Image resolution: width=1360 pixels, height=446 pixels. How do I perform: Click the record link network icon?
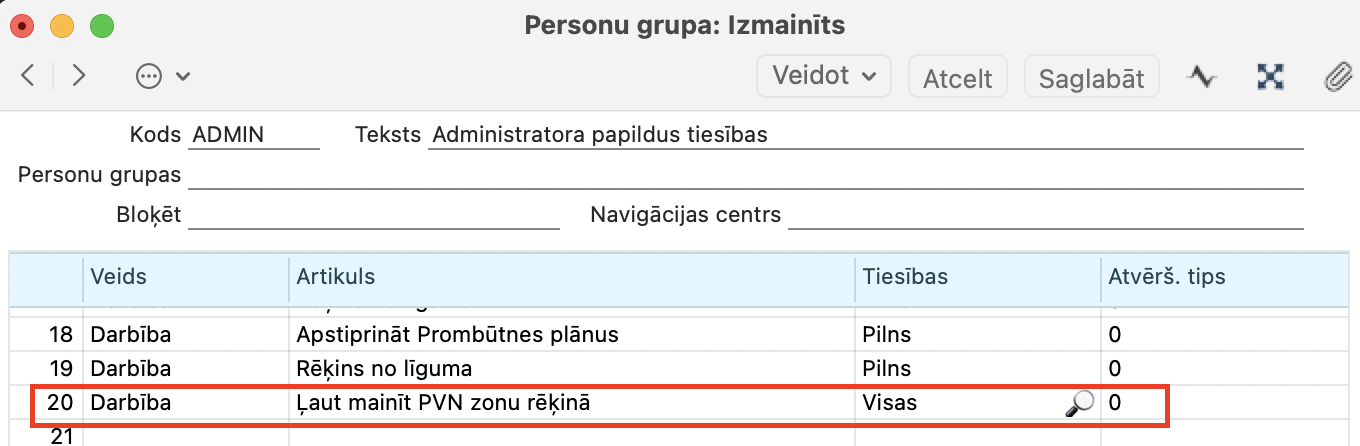1270,77
